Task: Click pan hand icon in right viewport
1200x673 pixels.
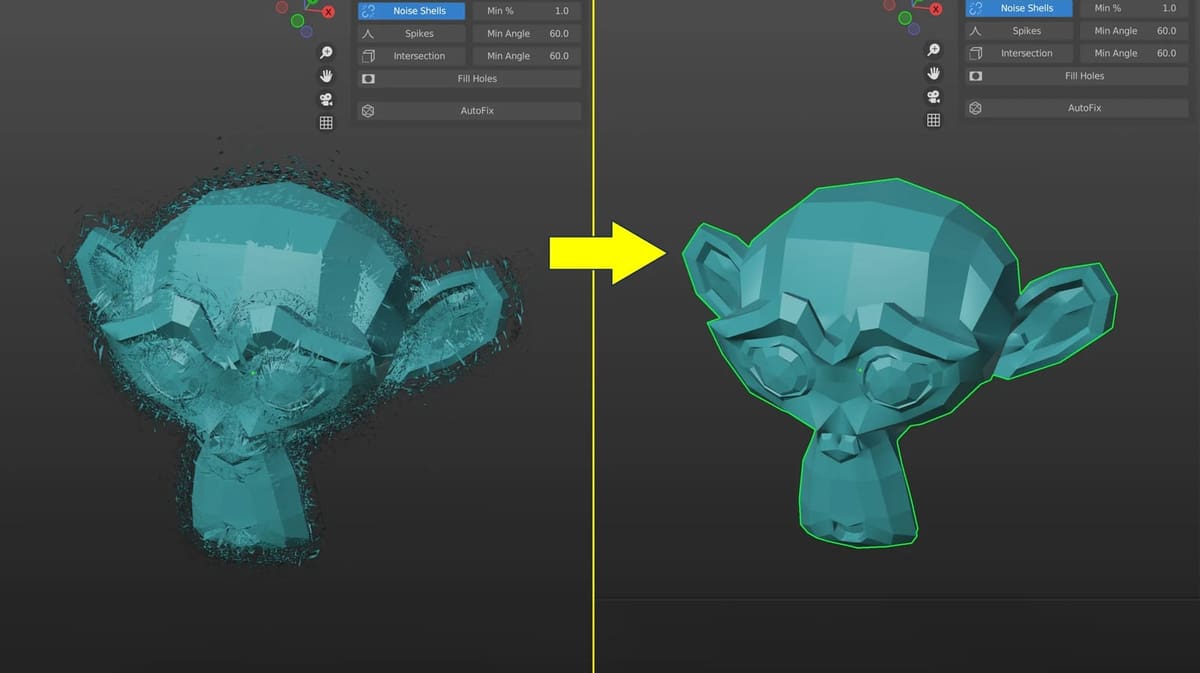Action: point(934,73)
